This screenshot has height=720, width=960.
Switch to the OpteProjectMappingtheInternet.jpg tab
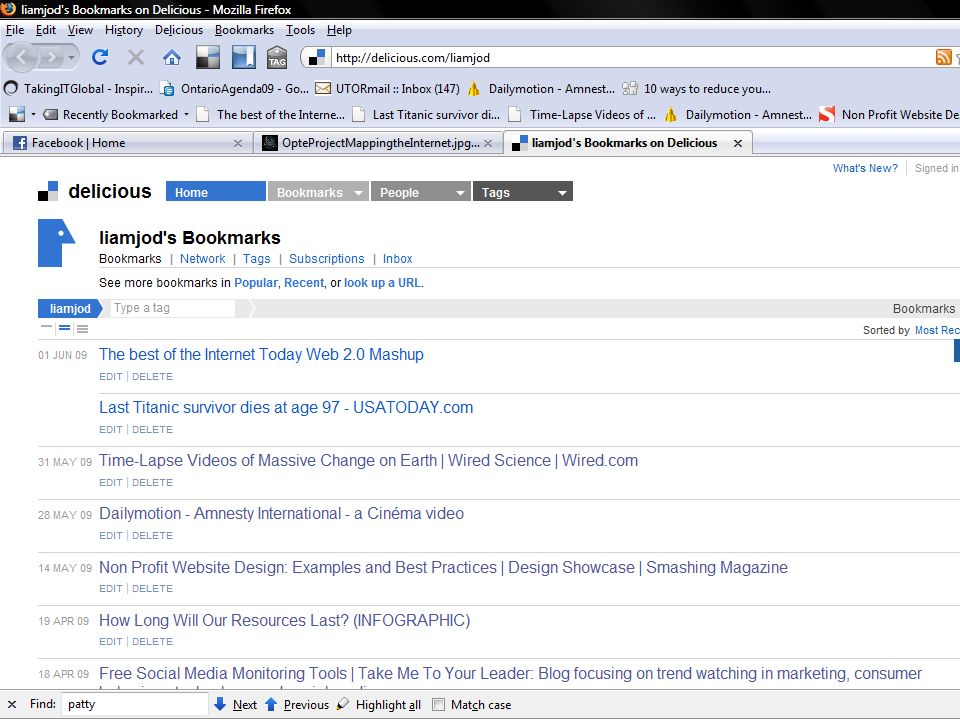pyautogui.click(x=378, y=143)
